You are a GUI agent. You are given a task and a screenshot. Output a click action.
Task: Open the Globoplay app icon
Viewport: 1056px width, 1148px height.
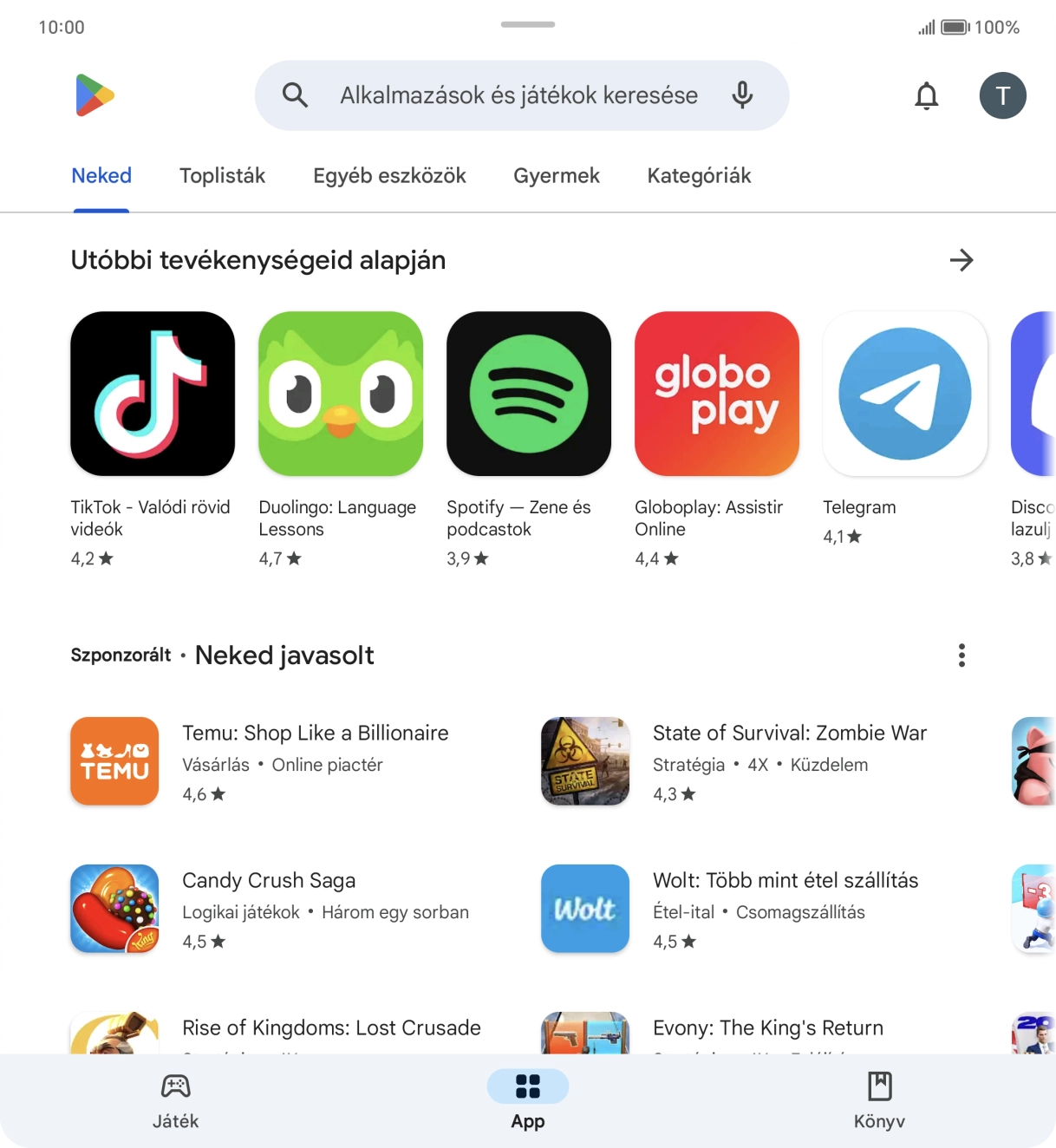tap(717, 394)
